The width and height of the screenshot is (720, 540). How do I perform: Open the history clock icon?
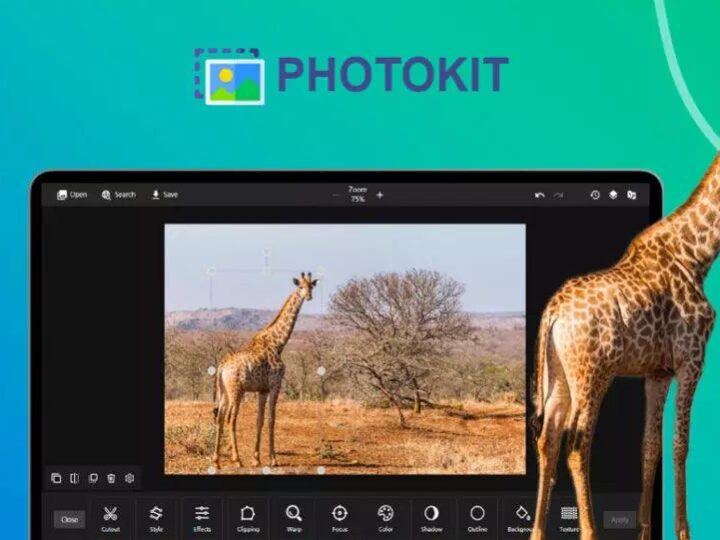595,195
